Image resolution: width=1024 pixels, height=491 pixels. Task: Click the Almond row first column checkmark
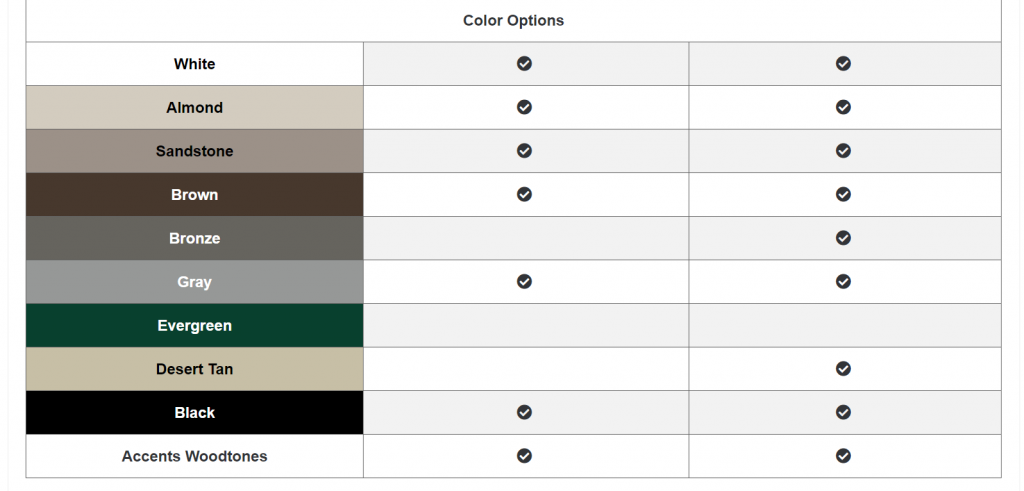(524, 107)
